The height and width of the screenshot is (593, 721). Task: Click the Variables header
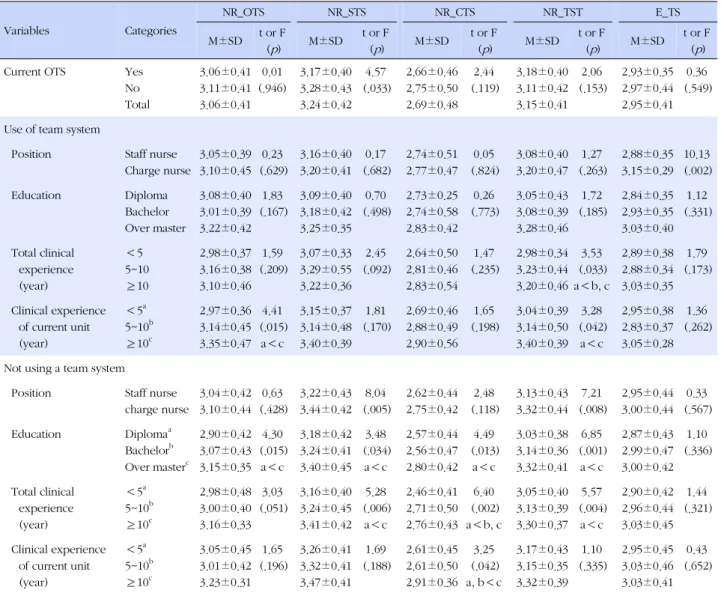click(x=26, y=31)
